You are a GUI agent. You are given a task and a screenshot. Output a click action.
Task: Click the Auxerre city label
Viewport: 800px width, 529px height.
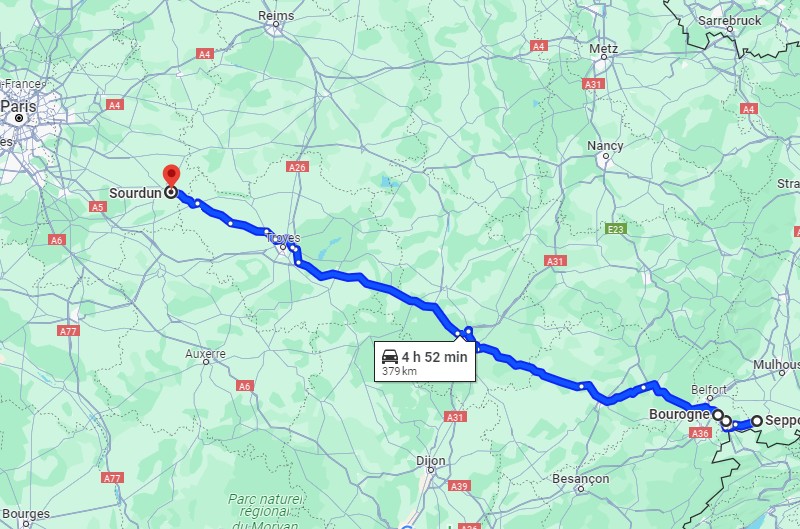coord(205,354)
